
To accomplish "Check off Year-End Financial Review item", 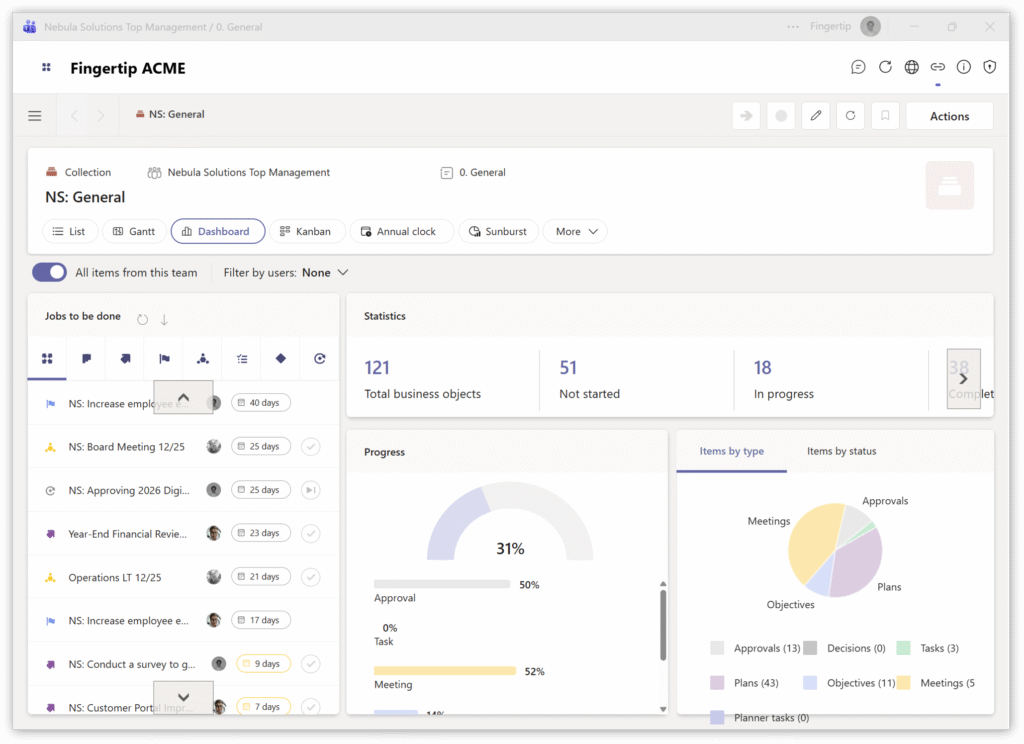I will pyautogui.click(x=311, y=533).
